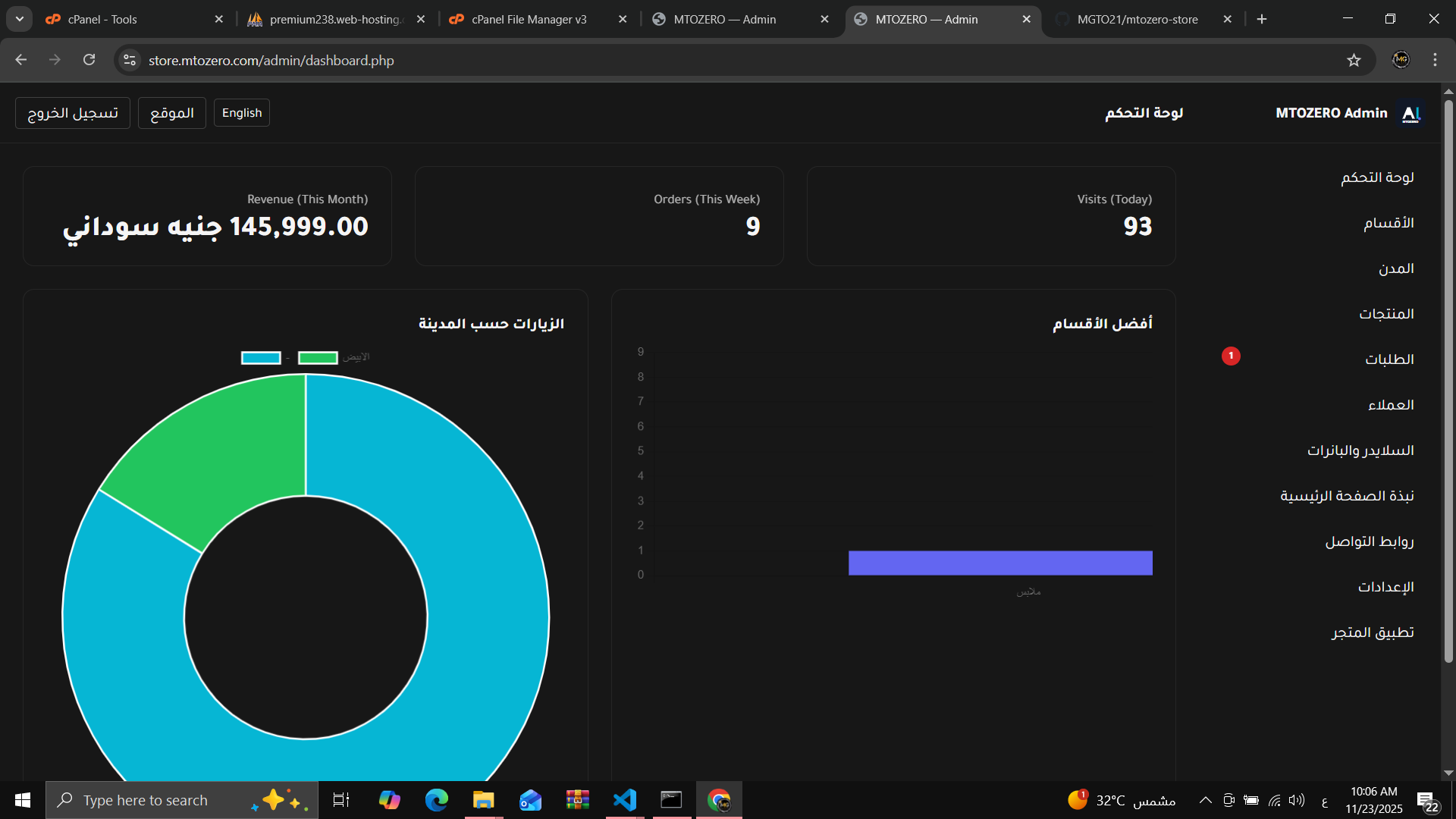View site information icon in address bar
The image size is (1456, 819).
click(130, 60)
